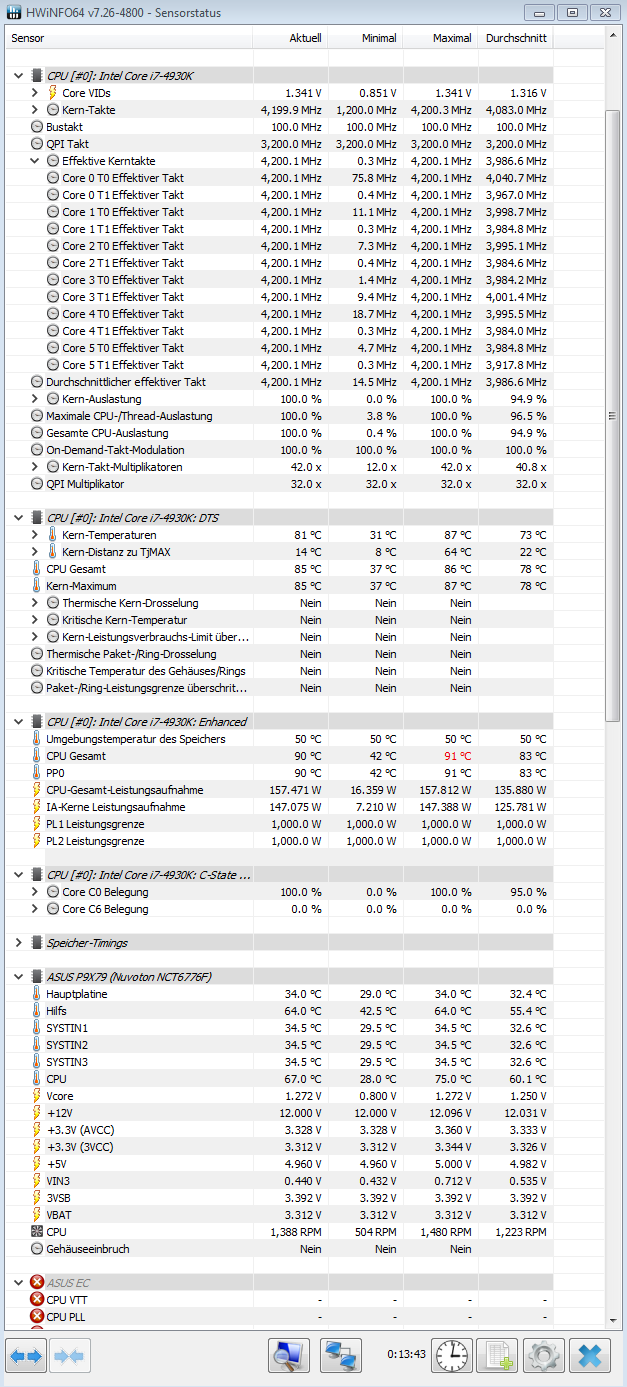Click the fan icon beside CPU RPM row
The image size is (627, 1387).
coord(37,1232)
